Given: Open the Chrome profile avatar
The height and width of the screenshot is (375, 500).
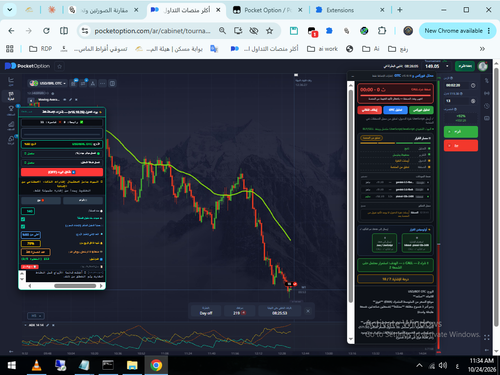Looking at the screenshot, I should 408,31.
